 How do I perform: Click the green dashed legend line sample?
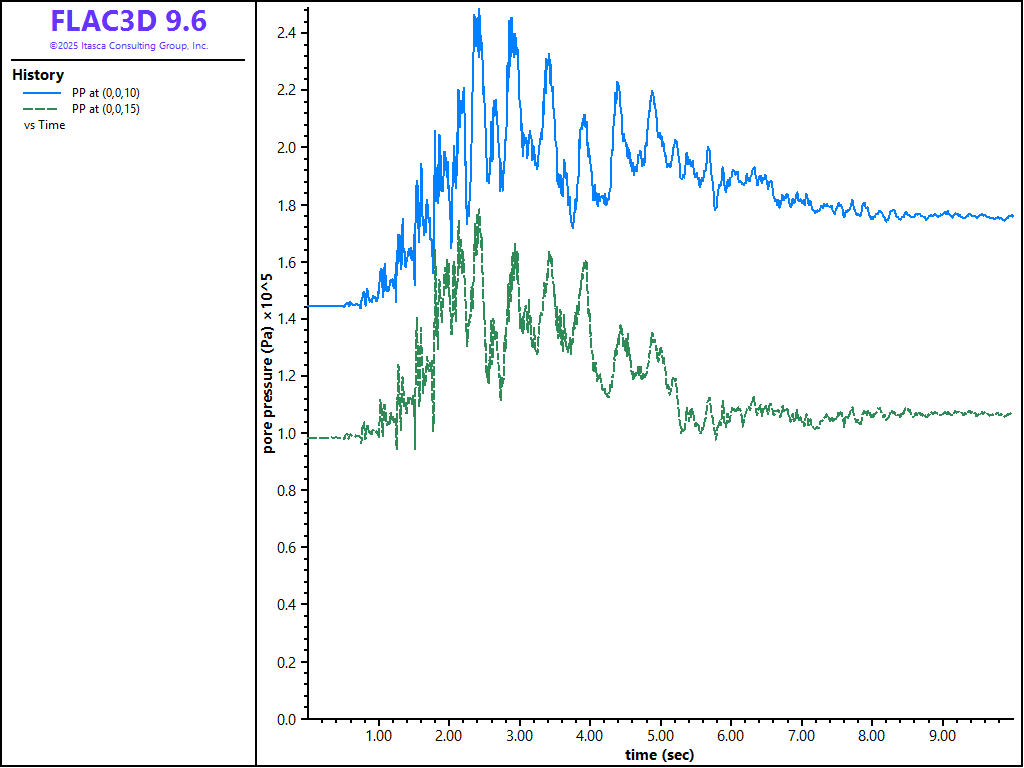42,109
